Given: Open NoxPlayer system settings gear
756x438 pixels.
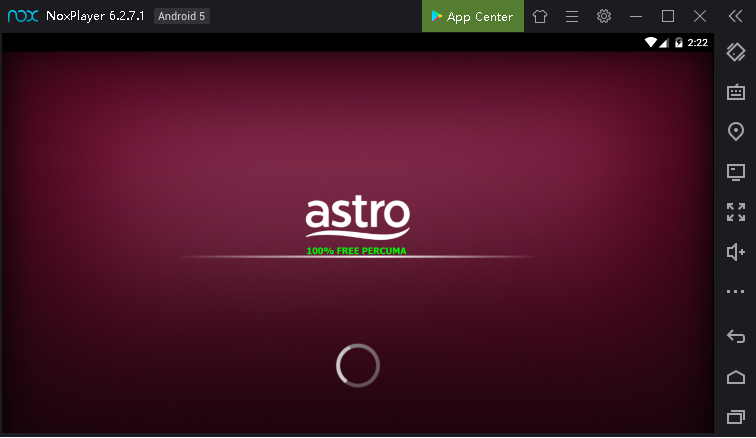Looking at the screenshot, I should (604, 16).
